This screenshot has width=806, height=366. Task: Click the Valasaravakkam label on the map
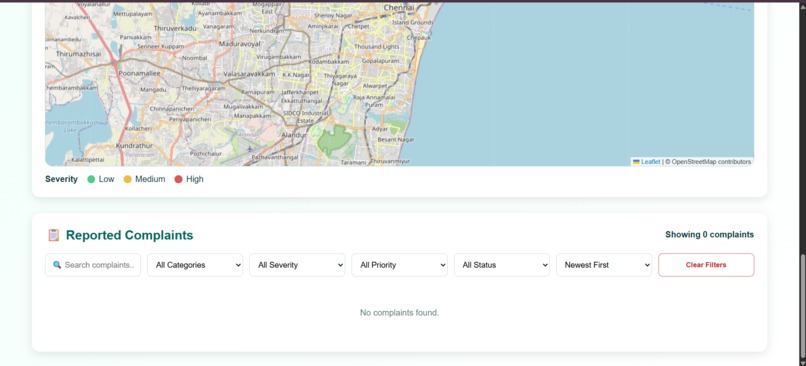coord(249,74)
